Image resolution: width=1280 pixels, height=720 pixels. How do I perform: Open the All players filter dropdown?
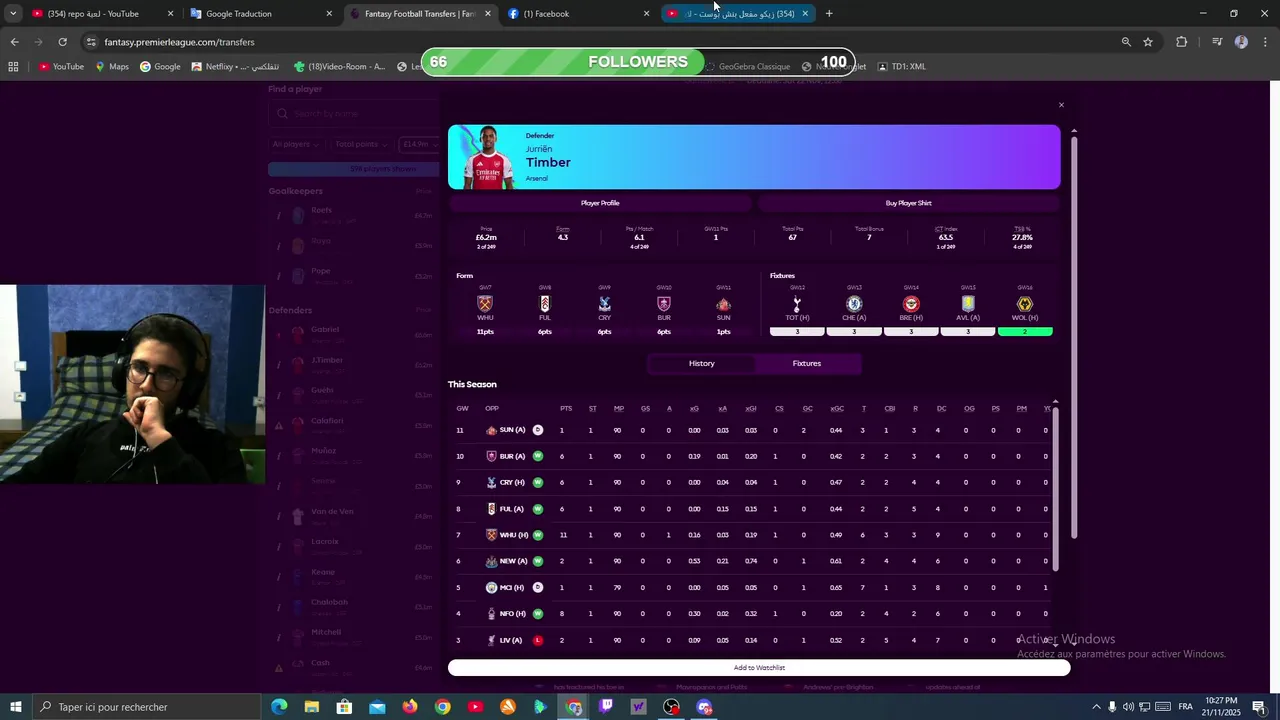[295, 144]
